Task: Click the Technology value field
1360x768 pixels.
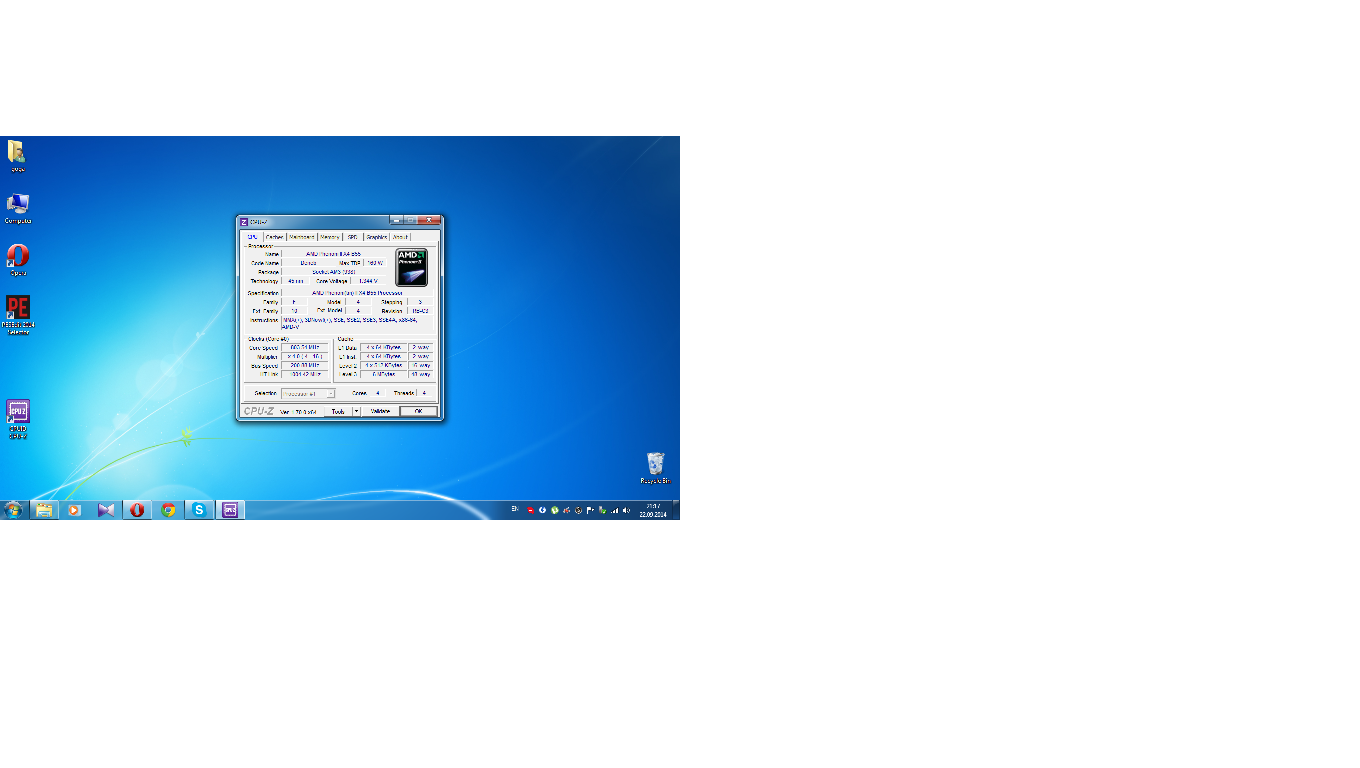Action: coord(295,281)
